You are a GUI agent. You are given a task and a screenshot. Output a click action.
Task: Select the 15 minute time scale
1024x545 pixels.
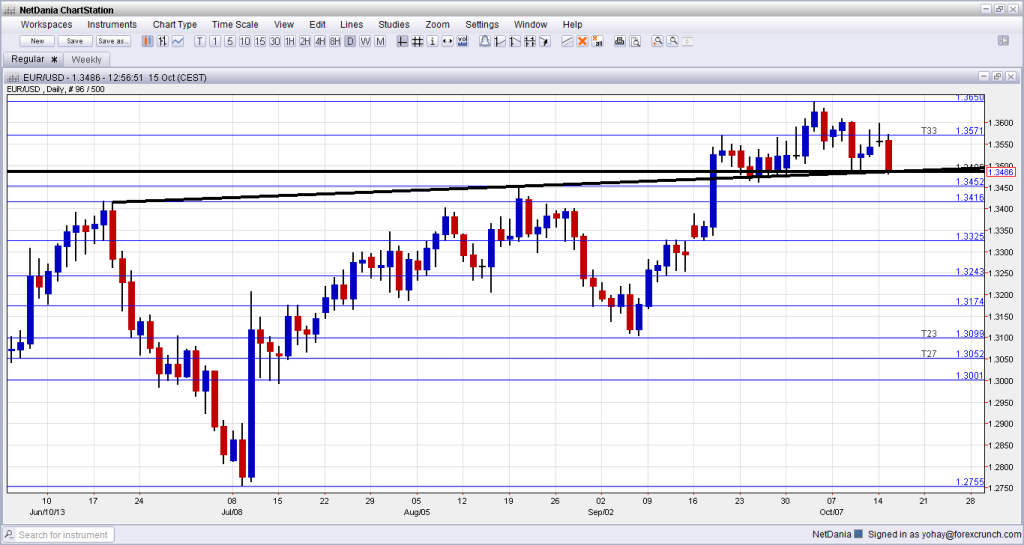[260, 41]
